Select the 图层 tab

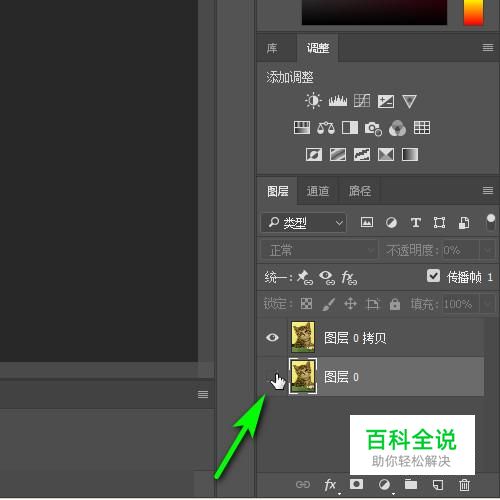[278, 191]
